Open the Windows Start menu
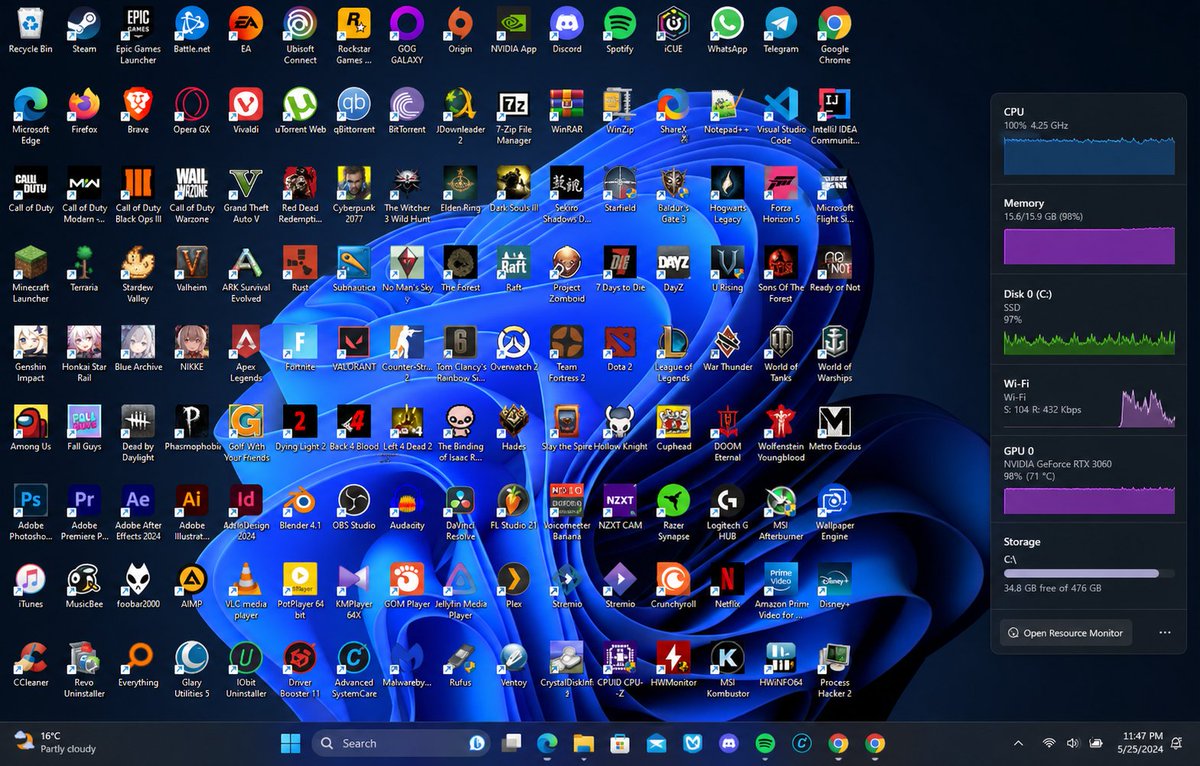The width and height of the screenshot is (1200, 766). (290, 743)
